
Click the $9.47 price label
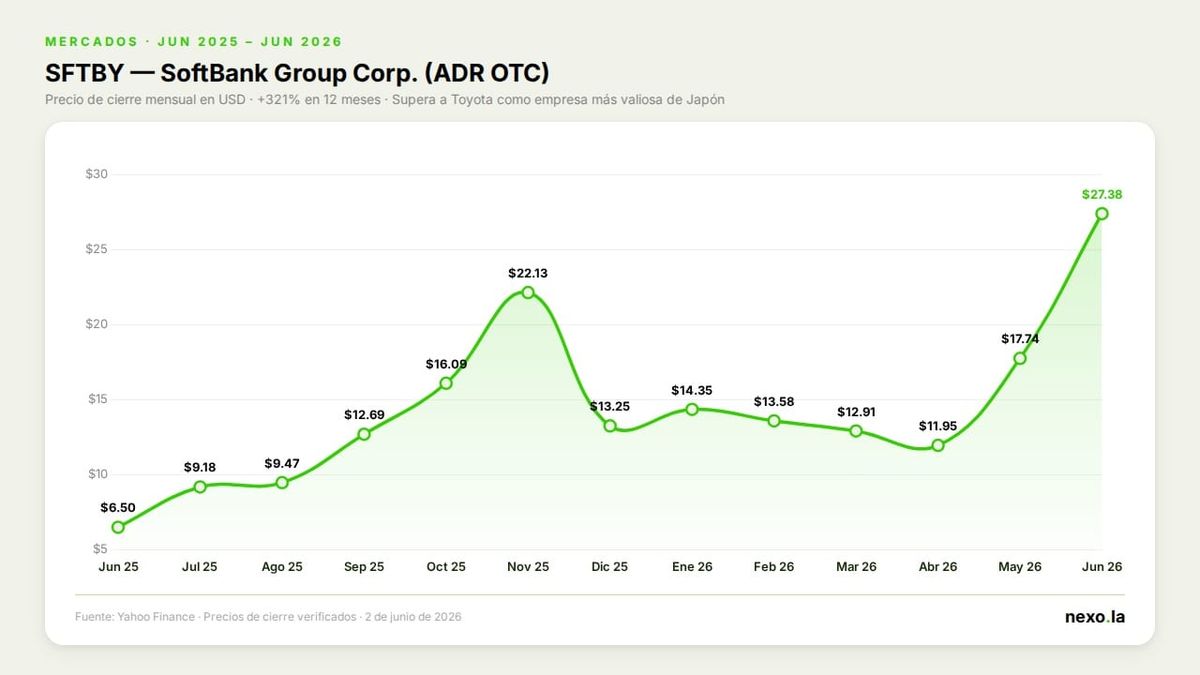(x=282, y=464)
